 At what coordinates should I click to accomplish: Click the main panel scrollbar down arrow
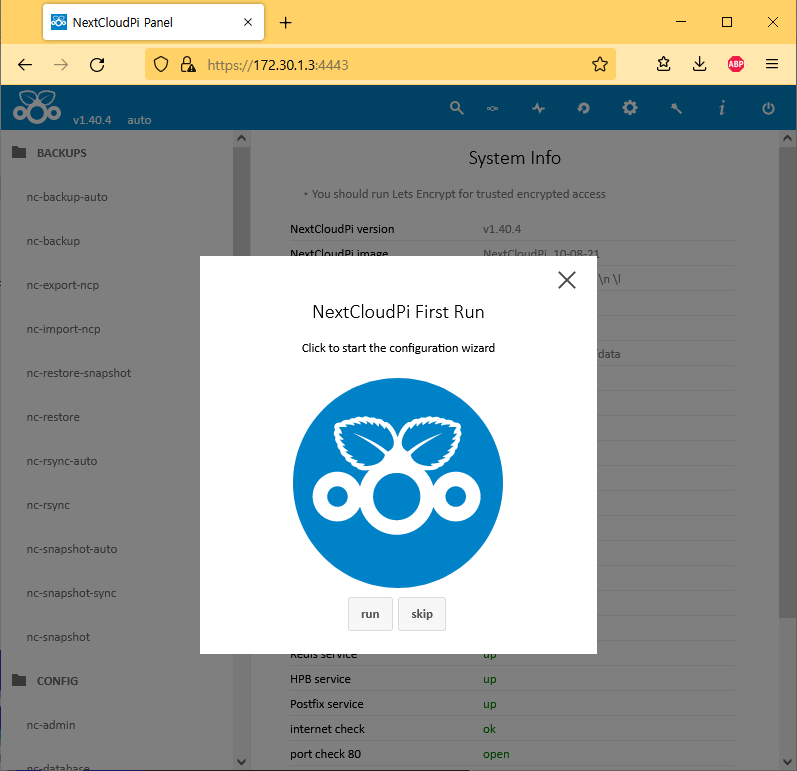[x=787, y=761]
